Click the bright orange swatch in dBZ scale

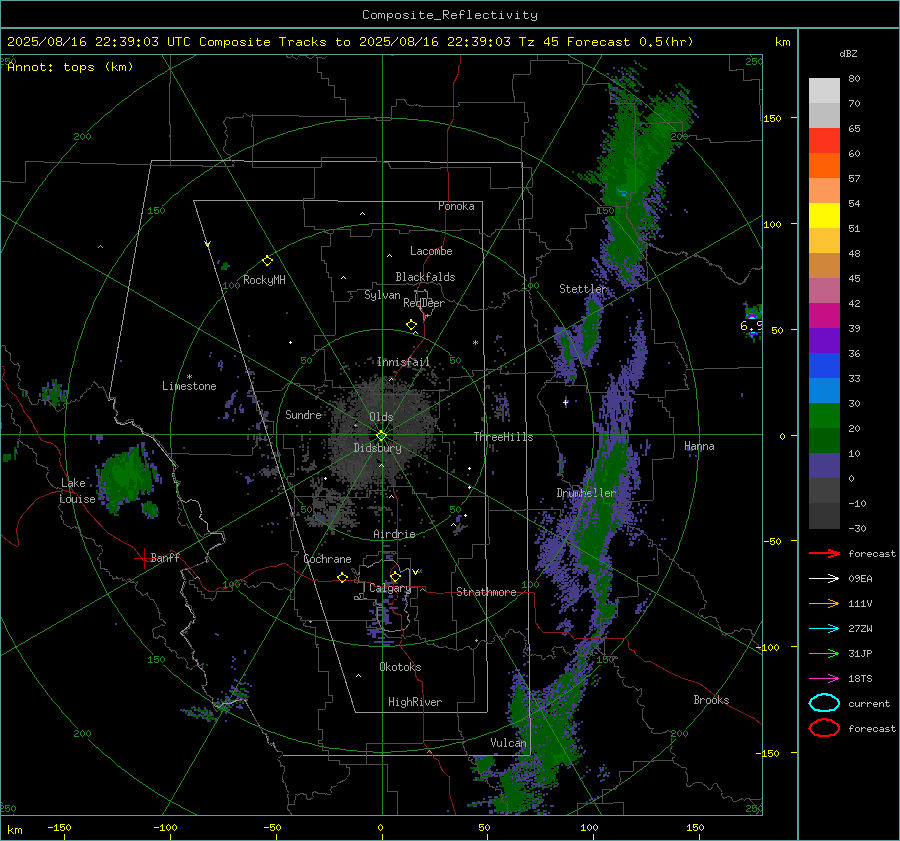[x=824, y=166]
